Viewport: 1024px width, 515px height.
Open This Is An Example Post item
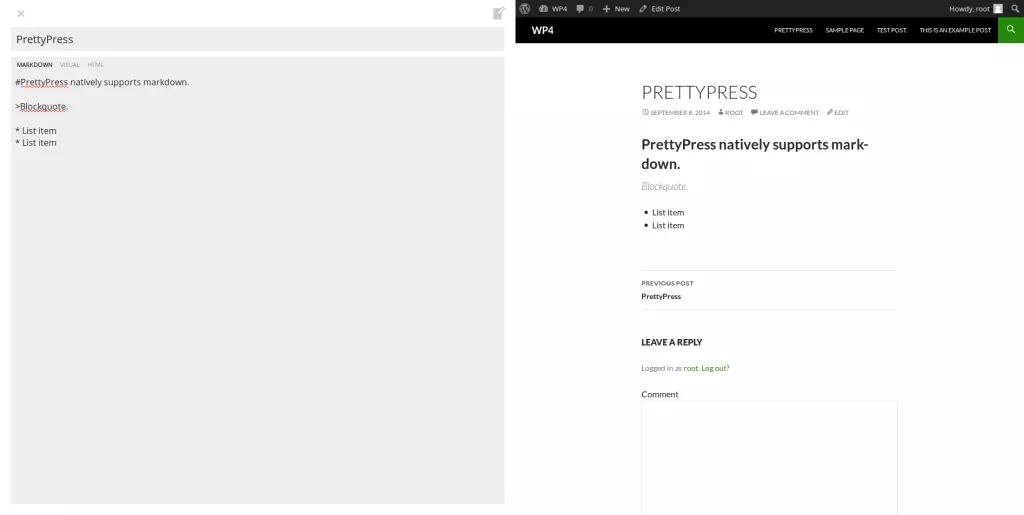click(x=955, y=30)
